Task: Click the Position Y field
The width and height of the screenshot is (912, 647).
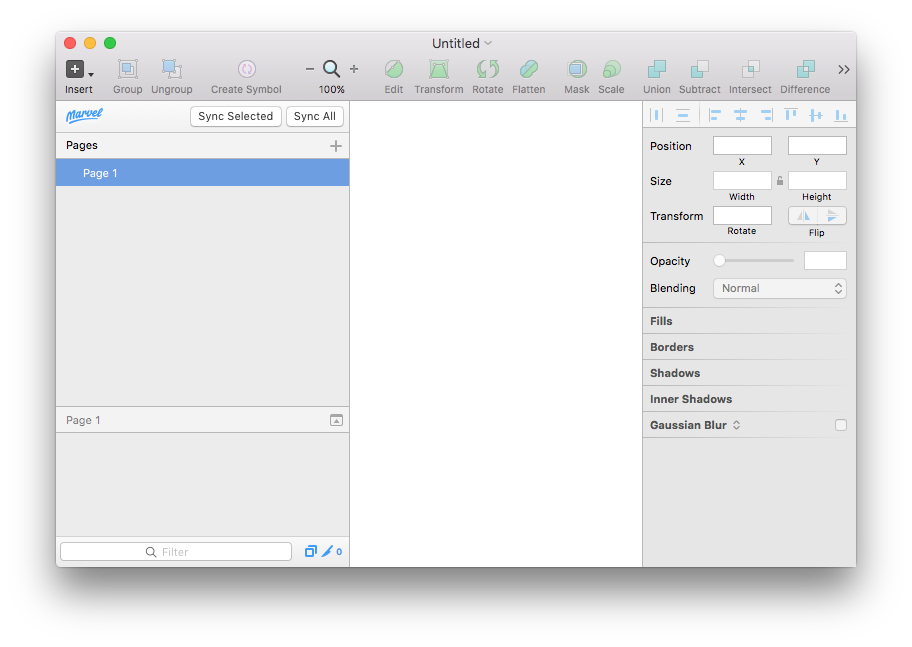Action: tap(817, 145)
